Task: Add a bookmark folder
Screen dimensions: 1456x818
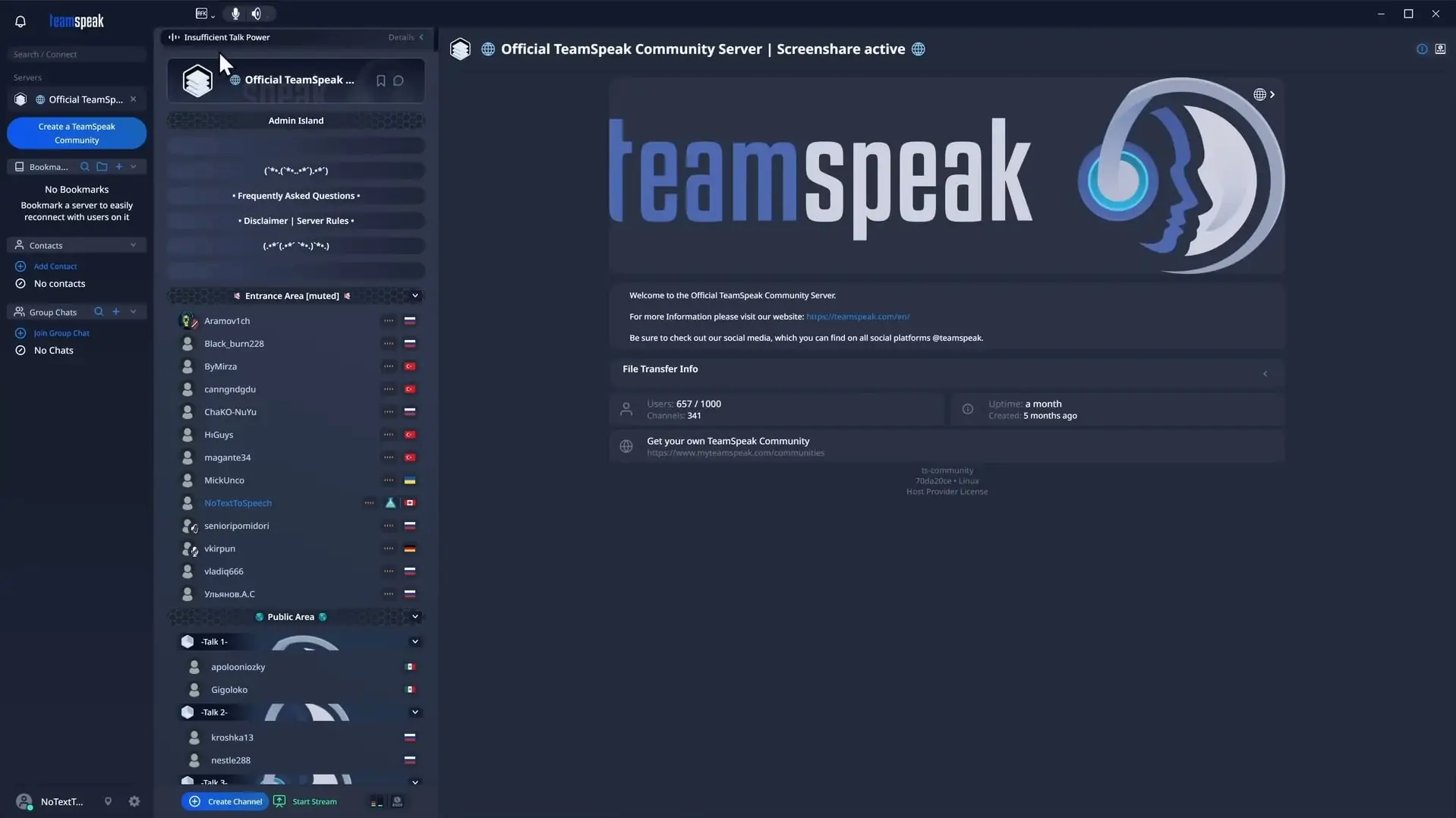Action: pyautogui.click(x=102, y=167)
